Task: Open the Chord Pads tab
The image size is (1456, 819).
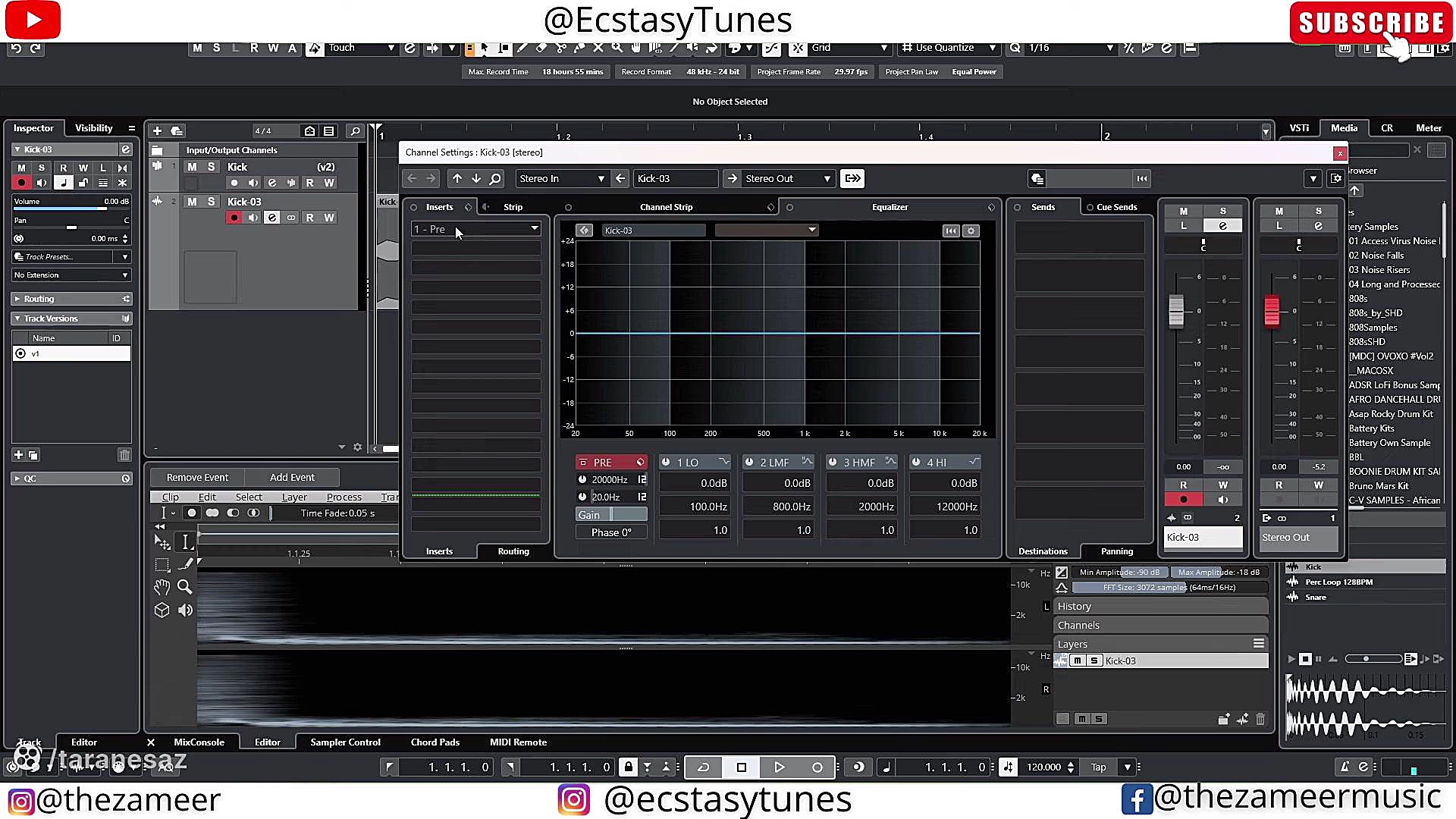Action: [435, 742]
